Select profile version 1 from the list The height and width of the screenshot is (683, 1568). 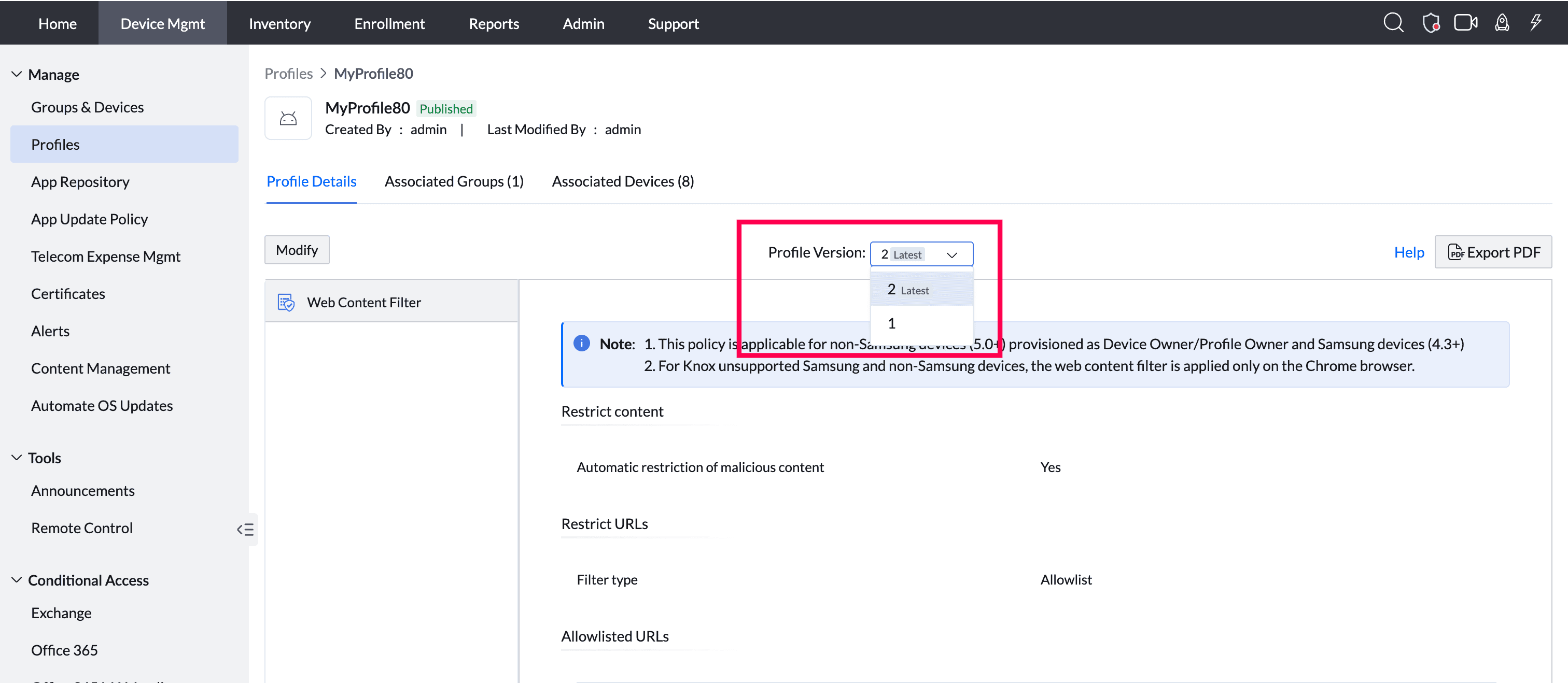(921, 323)
